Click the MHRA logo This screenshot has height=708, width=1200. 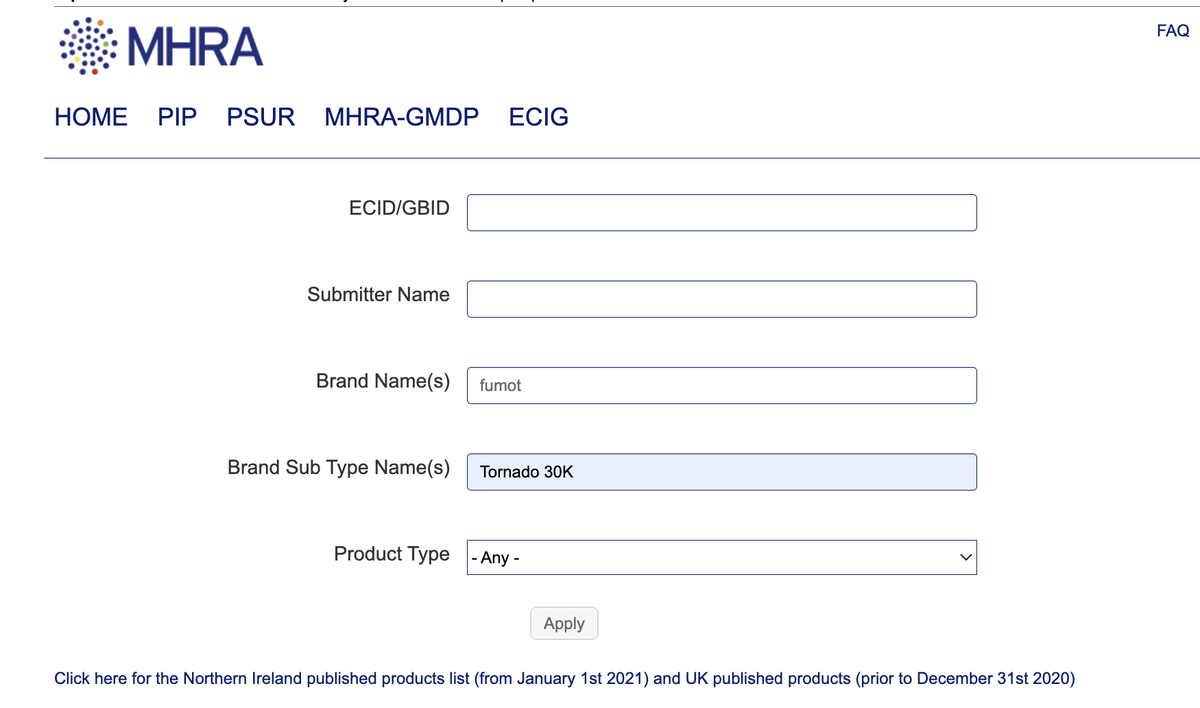pyautogui.click(x=161, y=46)
